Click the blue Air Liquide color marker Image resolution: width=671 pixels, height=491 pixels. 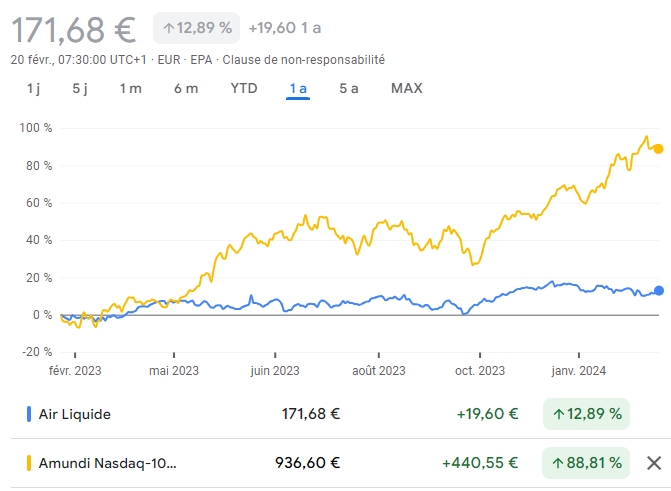point(29,414)
